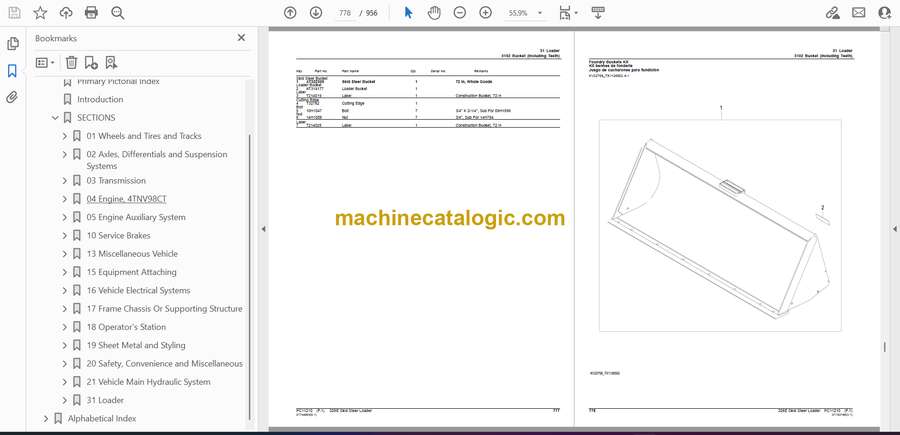Expand the 03 Transmission bookmark
This screenshot has width=900, height=435.
[x=64, y=181]
